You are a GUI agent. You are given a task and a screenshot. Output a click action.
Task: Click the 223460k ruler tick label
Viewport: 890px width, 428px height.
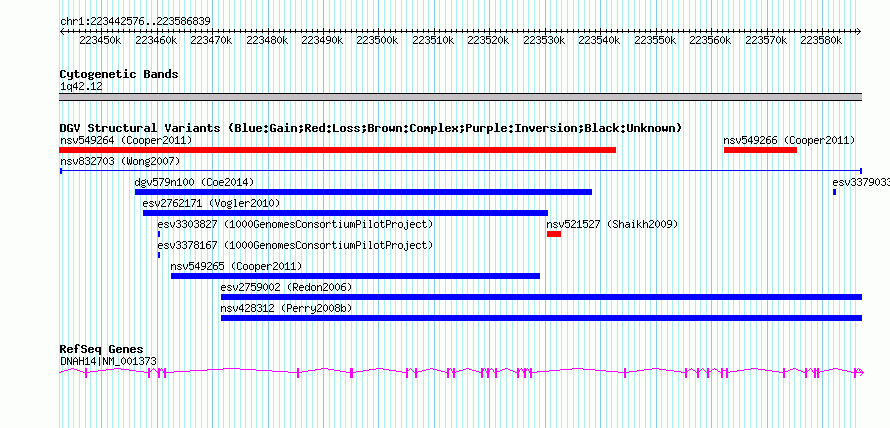click(156, 41)
